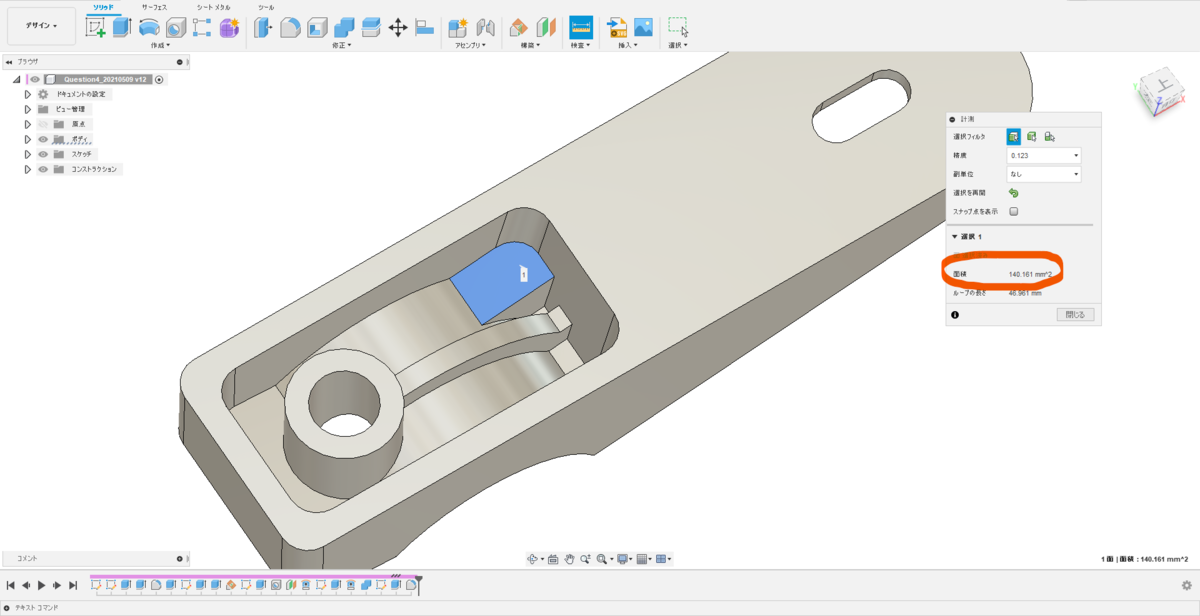Select the Fillet tool
Image resolution: width=1200 pixels, height=616 pixels.
pyautogui.click(x=290, y=28)
